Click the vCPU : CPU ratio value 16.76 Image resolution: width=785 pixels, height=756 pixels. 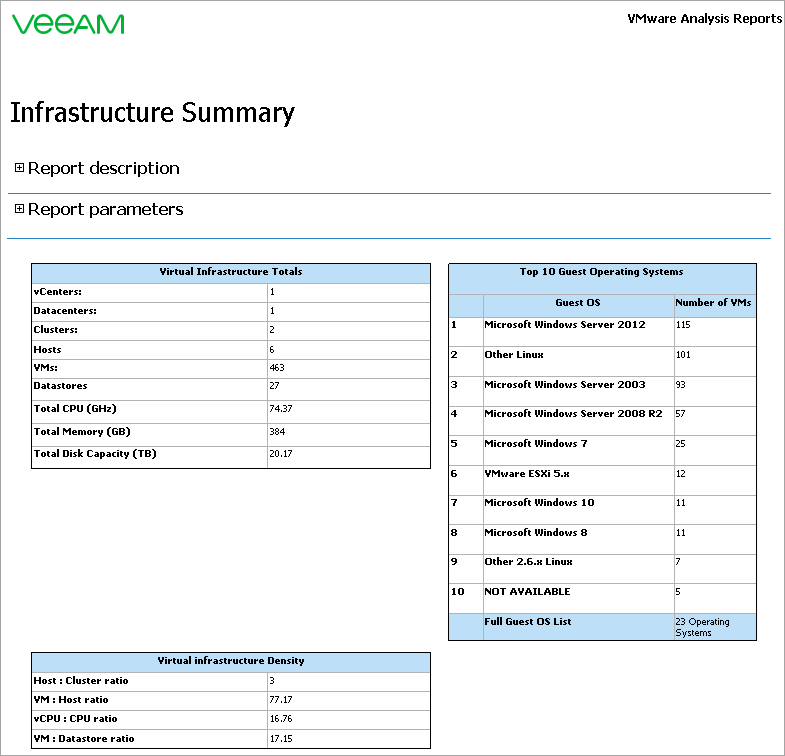(x=281, y=719)
